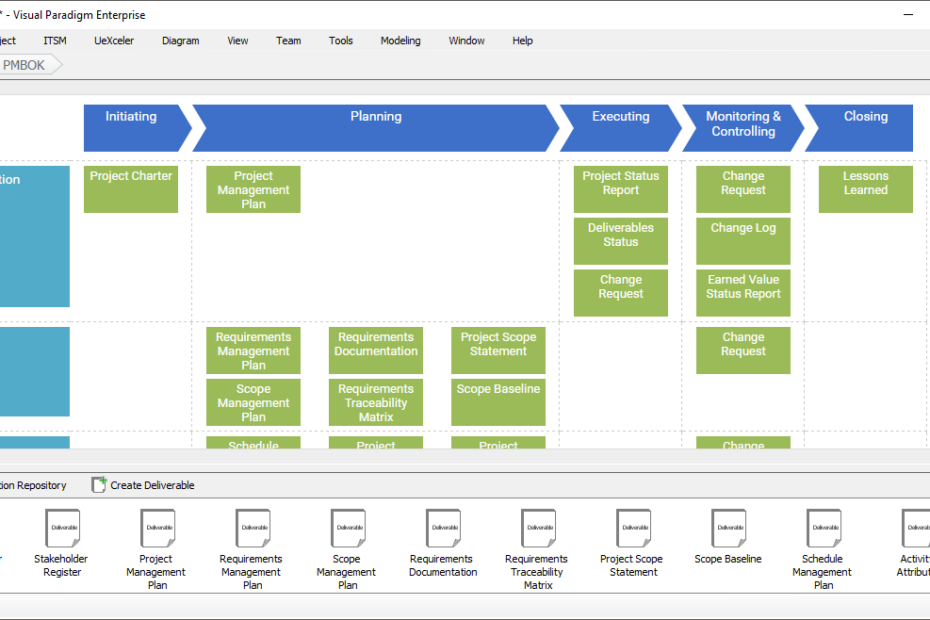Select the Scope Baseline deliverable icon
The width and height of the screenshot is (930, 620).
point(728,528)
